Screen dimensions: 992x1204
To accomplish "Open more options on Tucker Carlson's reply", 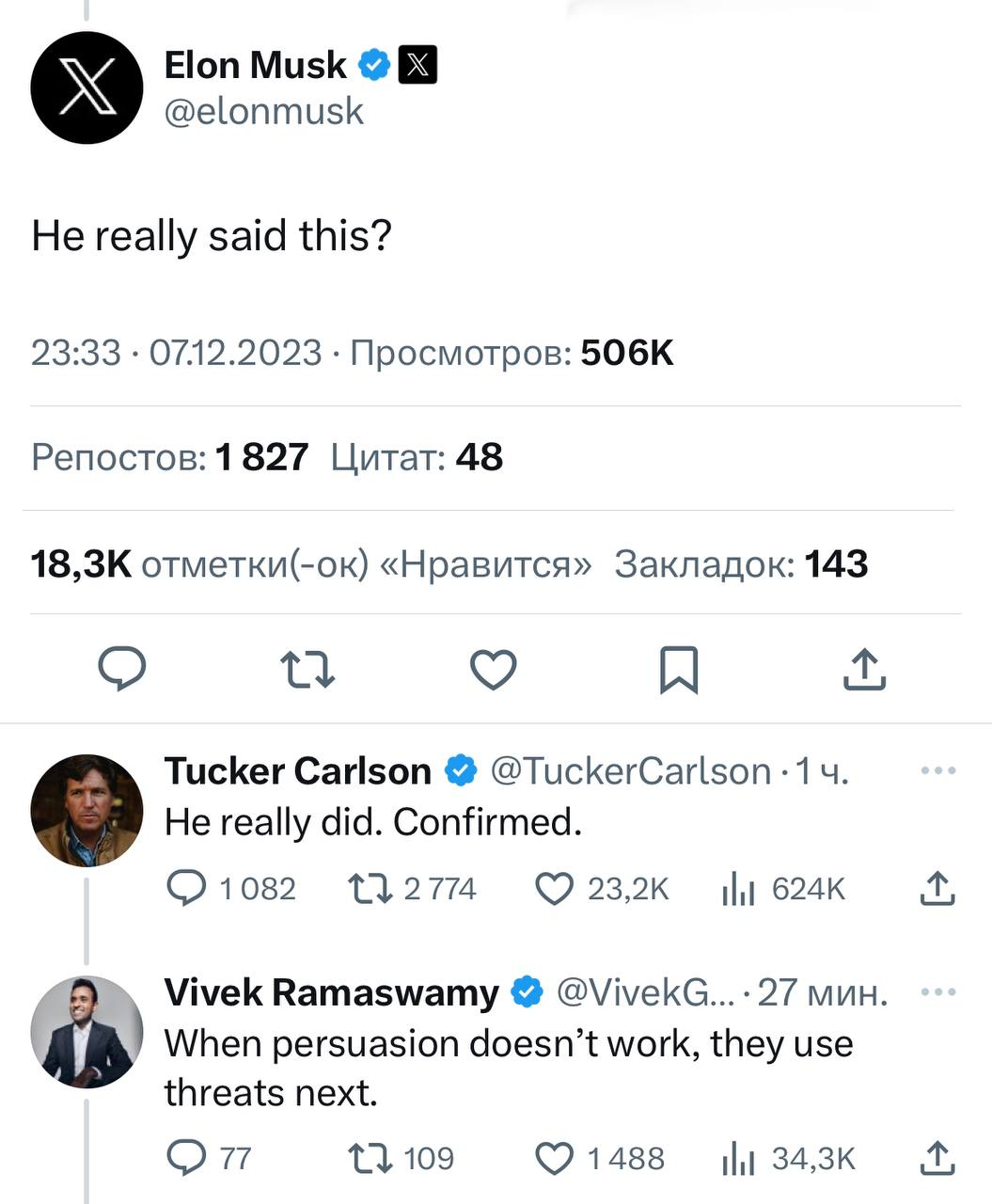I will [937, 771].
